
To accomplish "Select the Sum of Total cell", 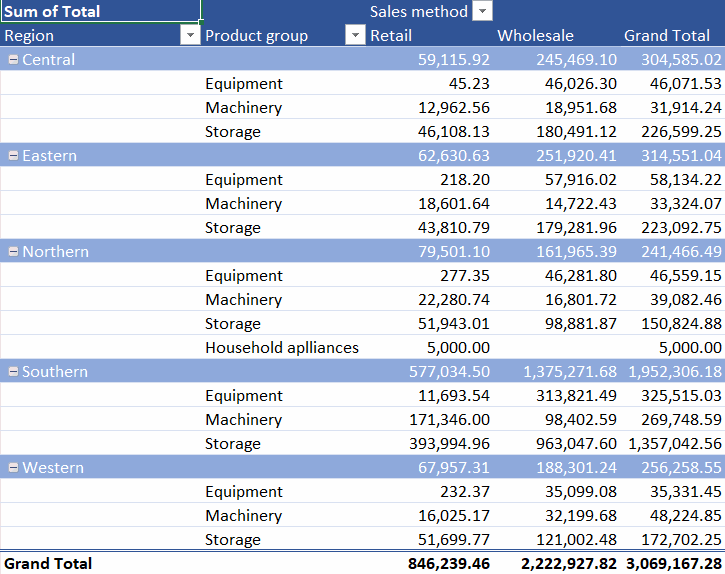I will tap(101, 11).
